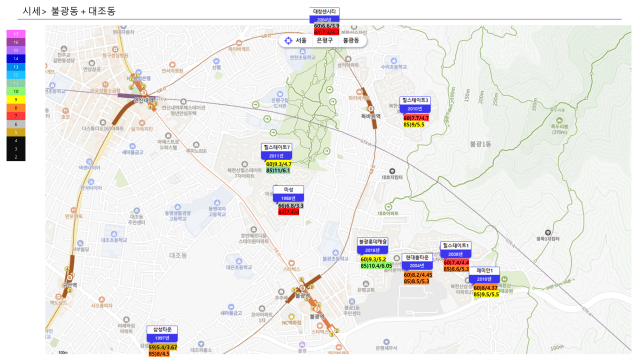Open the 서울 city selector

[301, 40]
